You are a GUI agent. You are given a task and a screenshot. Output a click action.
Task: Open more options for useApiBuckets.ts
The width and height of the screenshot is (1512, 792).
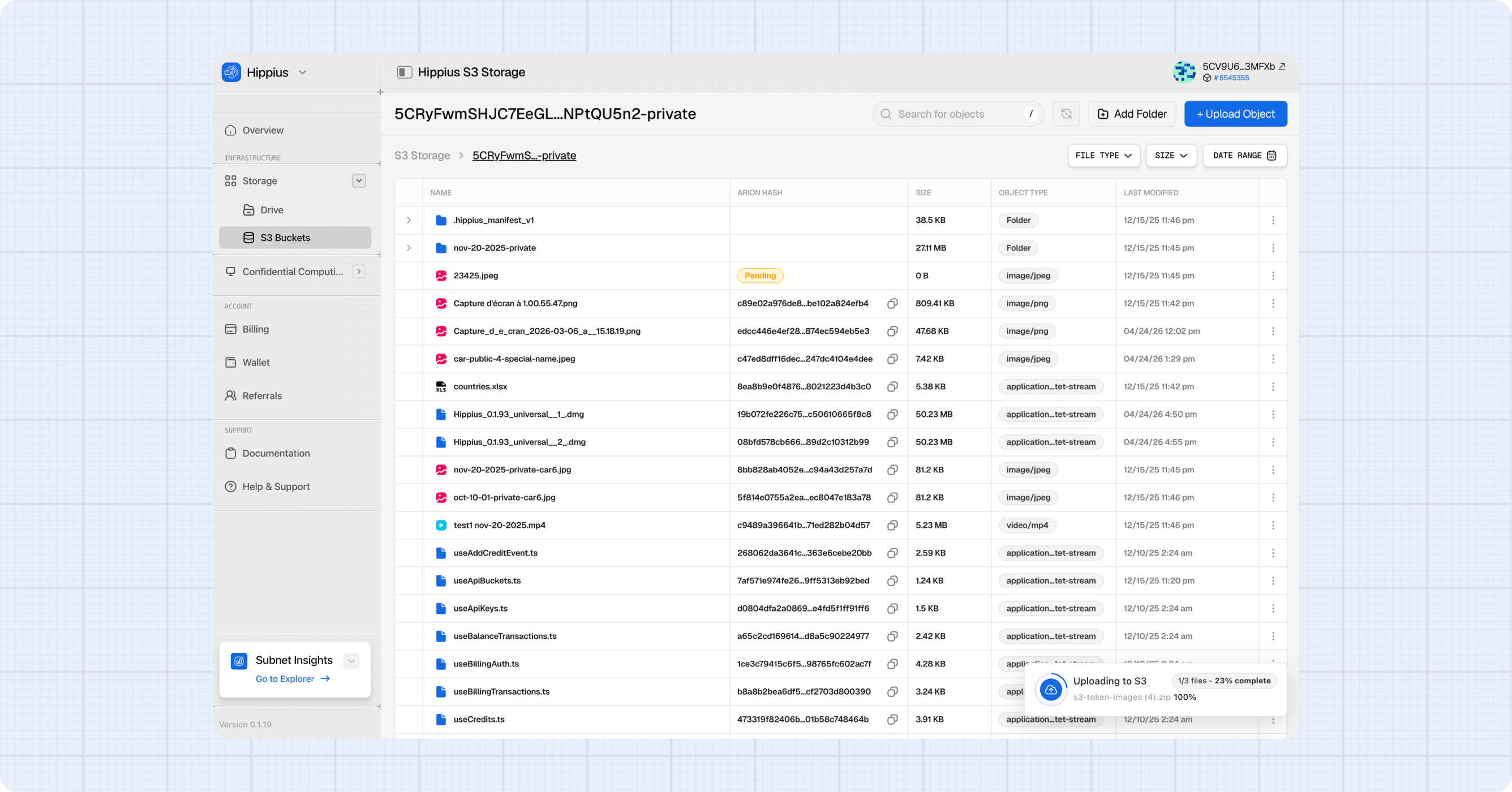(1273, 581)
